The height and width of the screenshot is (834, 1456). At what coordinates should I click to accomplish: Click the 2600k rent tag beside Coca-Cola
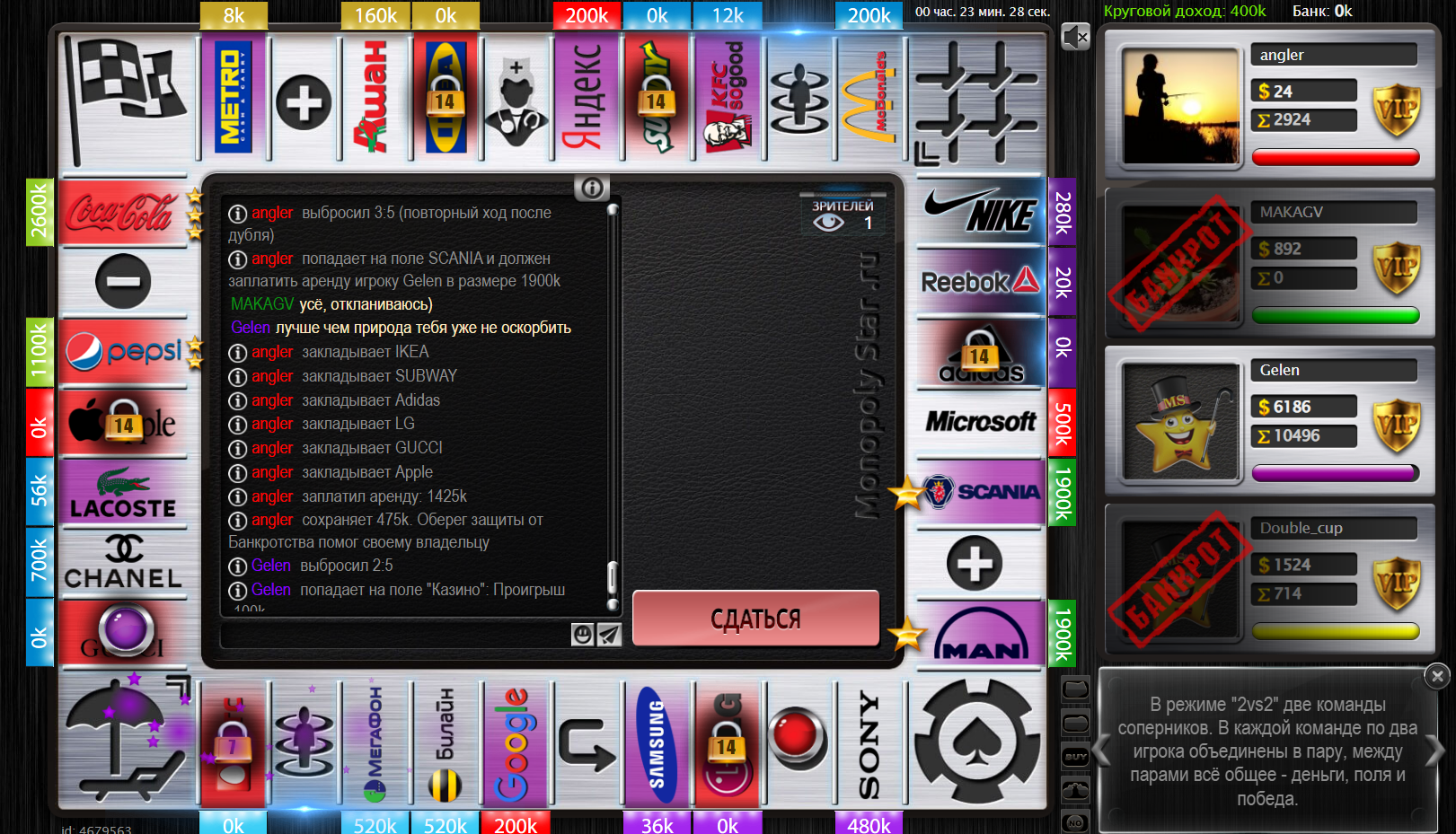click(40, 212)
